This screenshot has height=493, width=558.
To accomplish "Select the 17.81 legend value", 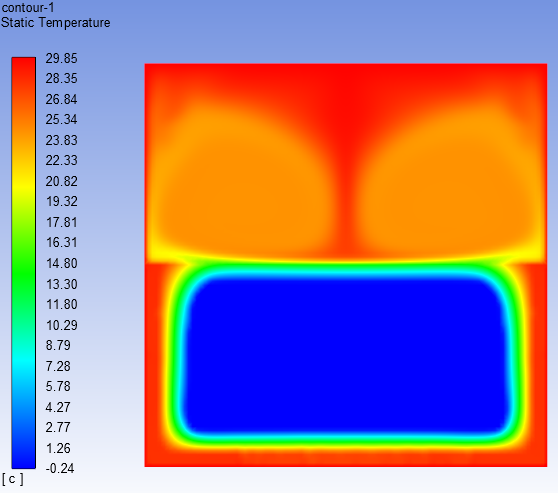I will point(61,222).
